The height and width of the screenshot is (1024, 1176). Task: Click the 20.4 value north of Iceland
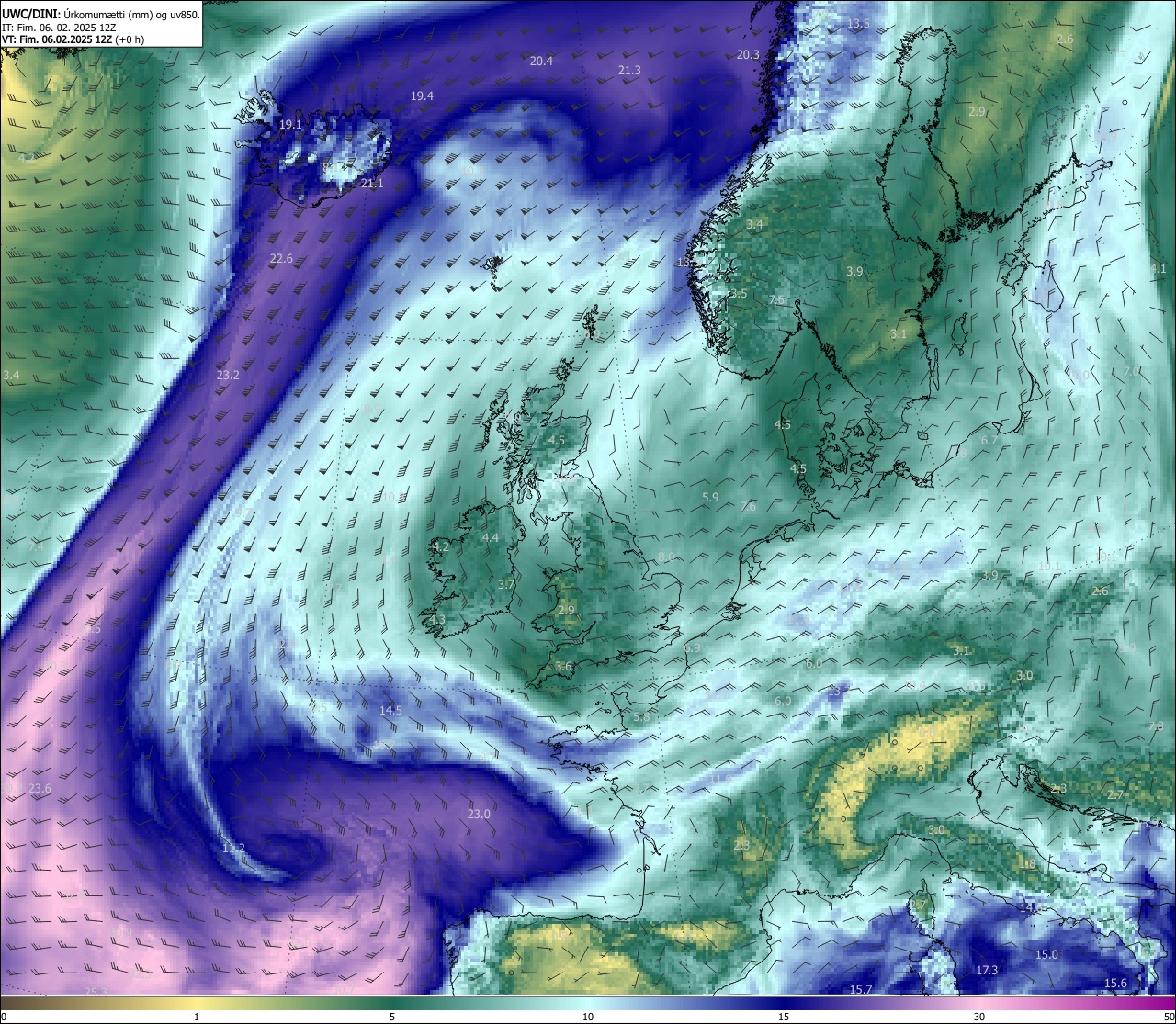pyautogui.click(x=541, y=62)
